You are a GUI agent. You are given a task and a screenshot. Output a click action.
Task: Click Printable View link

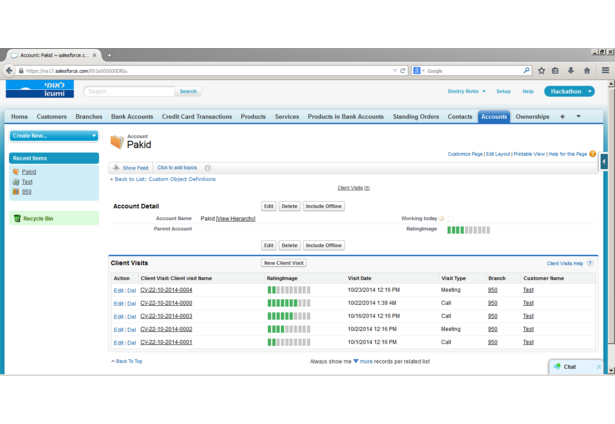[529, 154]
